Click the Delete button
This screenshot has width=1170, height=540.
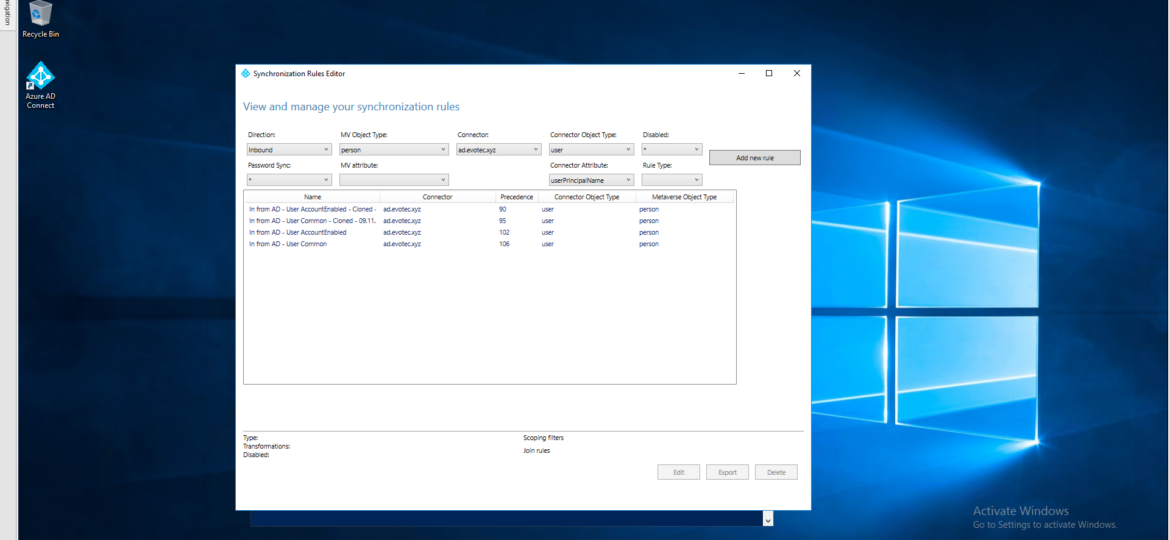click(776, 472)
